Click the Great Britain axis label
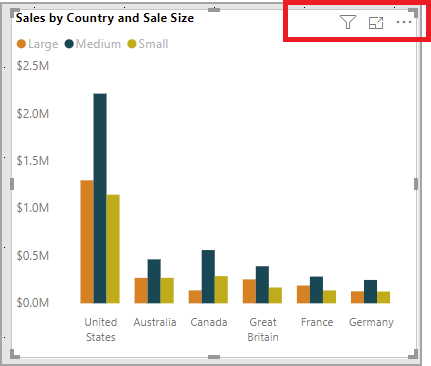This screenshot has height=366, width=431. (263, 330)
